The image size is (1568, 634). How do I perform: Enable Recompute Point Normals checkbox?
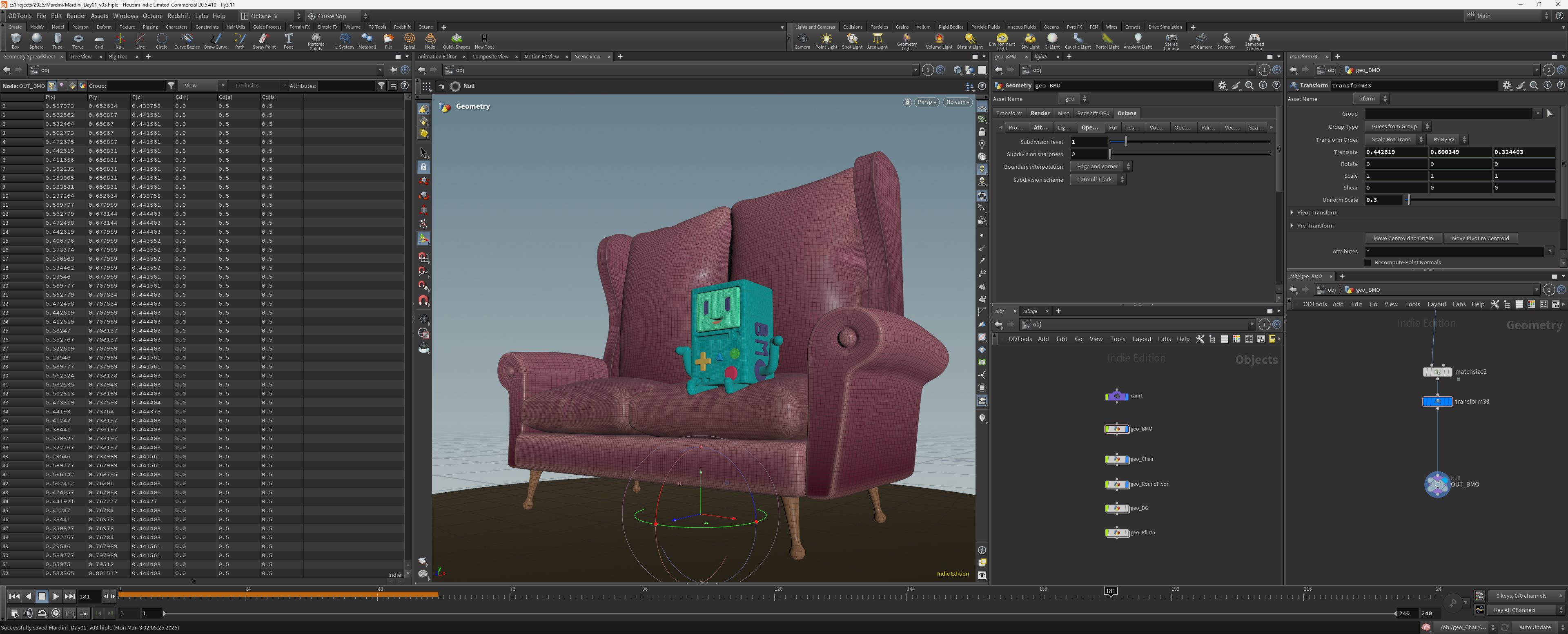coord(1368,263)
